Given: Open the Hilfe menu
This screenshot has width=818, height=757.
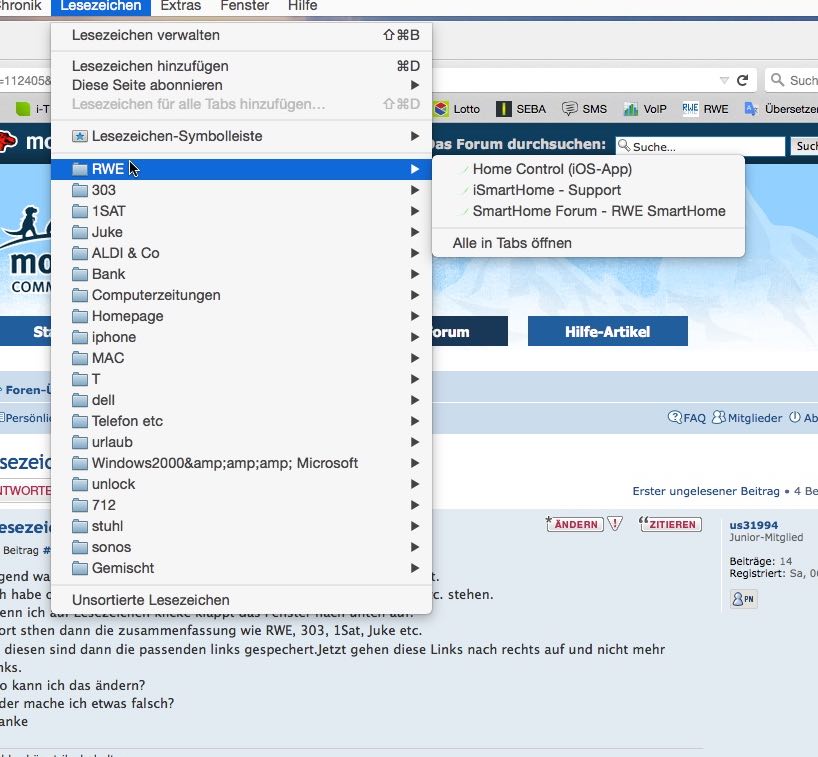Looking at the screenshot, I should click(x=303, y=6).
